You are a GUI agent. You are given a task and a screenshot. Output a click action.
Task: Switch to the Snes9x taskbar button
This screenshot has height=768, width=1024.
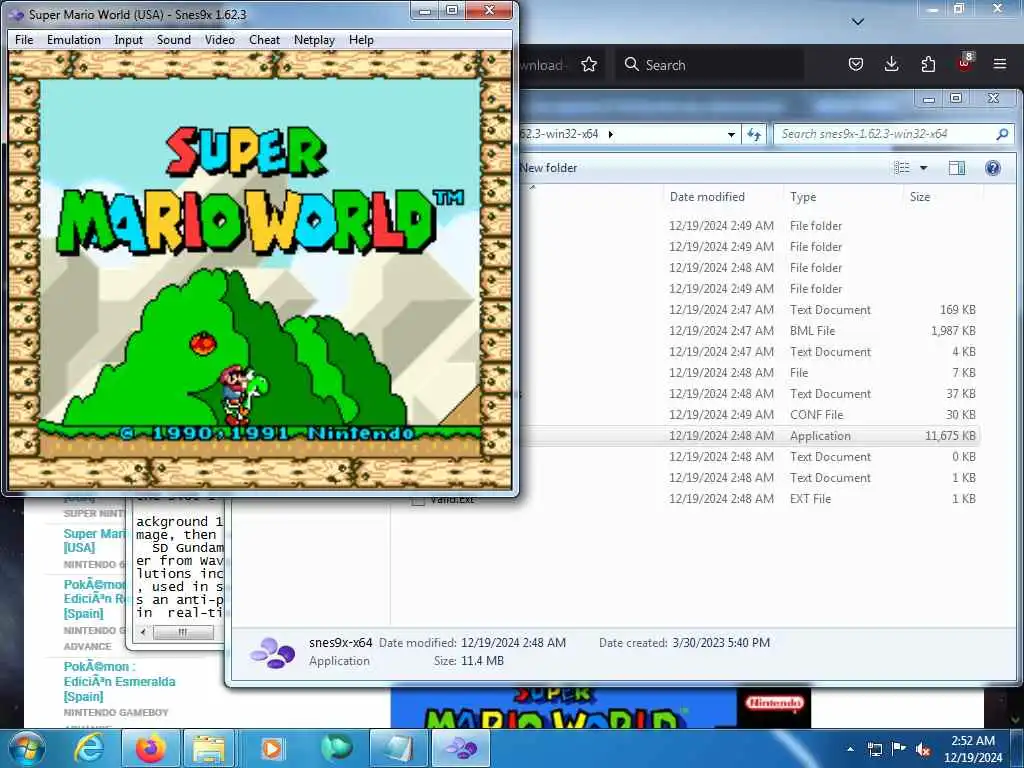pos(461,748)
